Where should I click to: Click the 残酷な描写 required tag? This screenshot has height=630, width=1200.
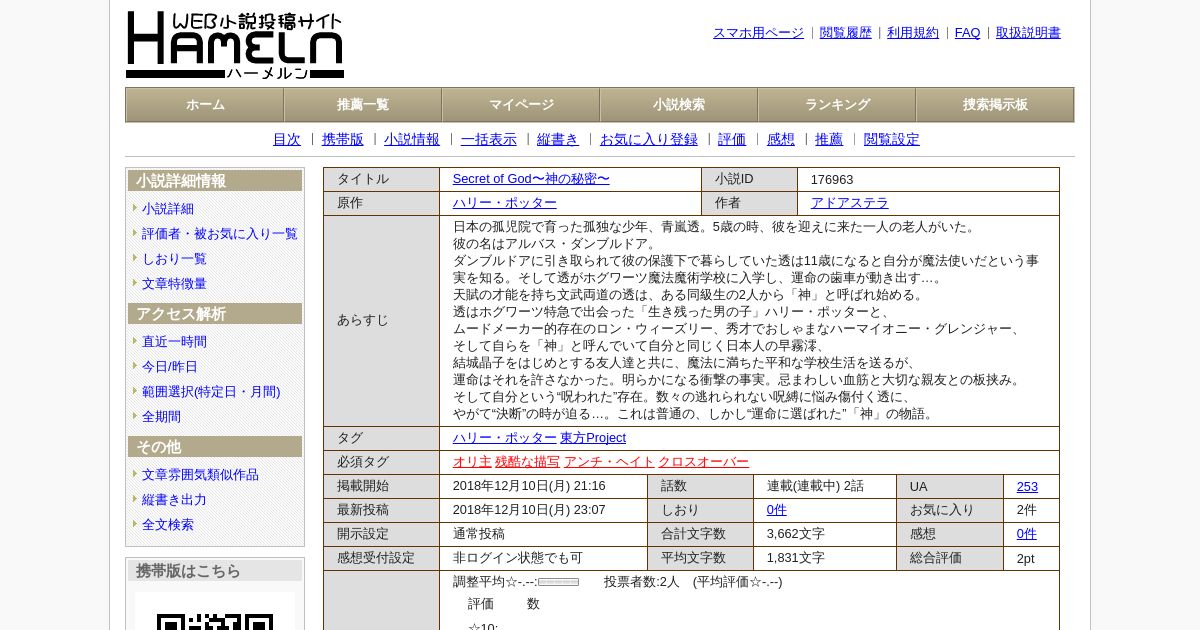pyautogui.click(x=528, y=462)
